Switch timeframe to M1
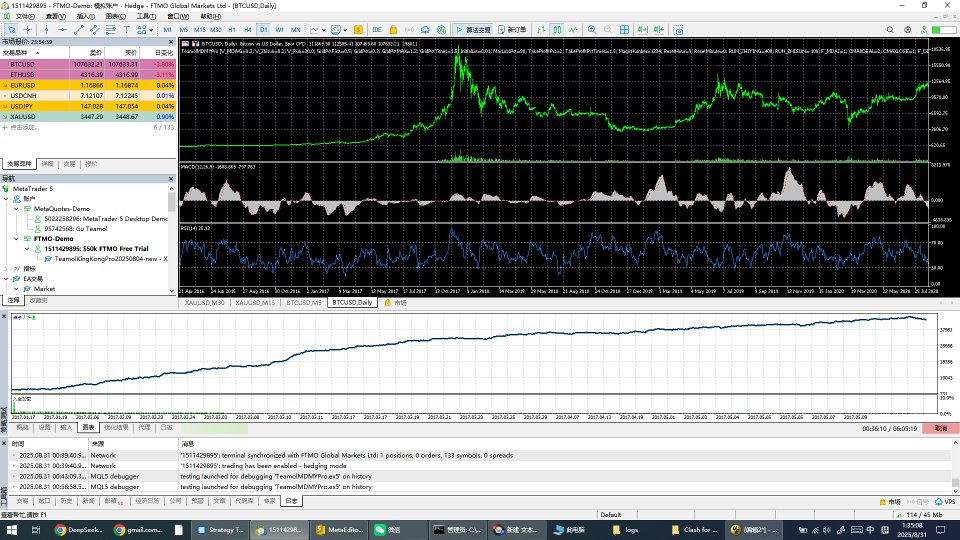The width and height of the screenshot is (960, 540). tap(167, 29)
